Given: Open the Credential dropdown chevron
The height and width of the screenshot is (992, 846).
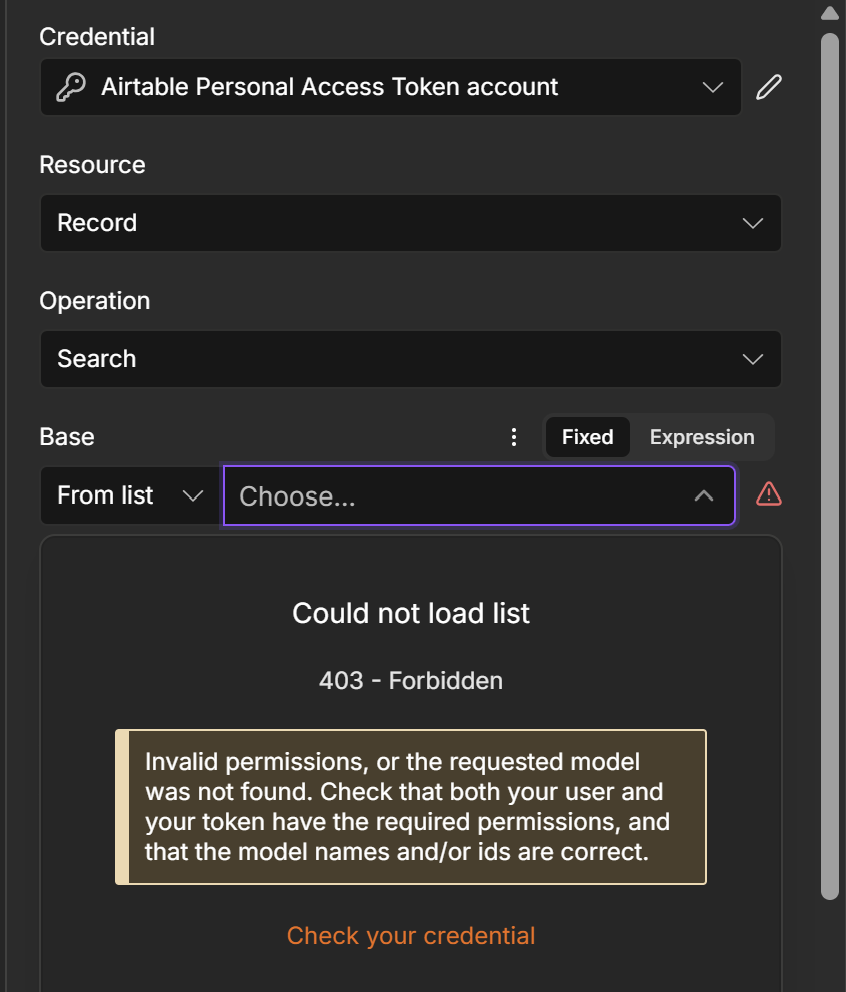Looking at the screenshot, I should click(x=712, y=87).
